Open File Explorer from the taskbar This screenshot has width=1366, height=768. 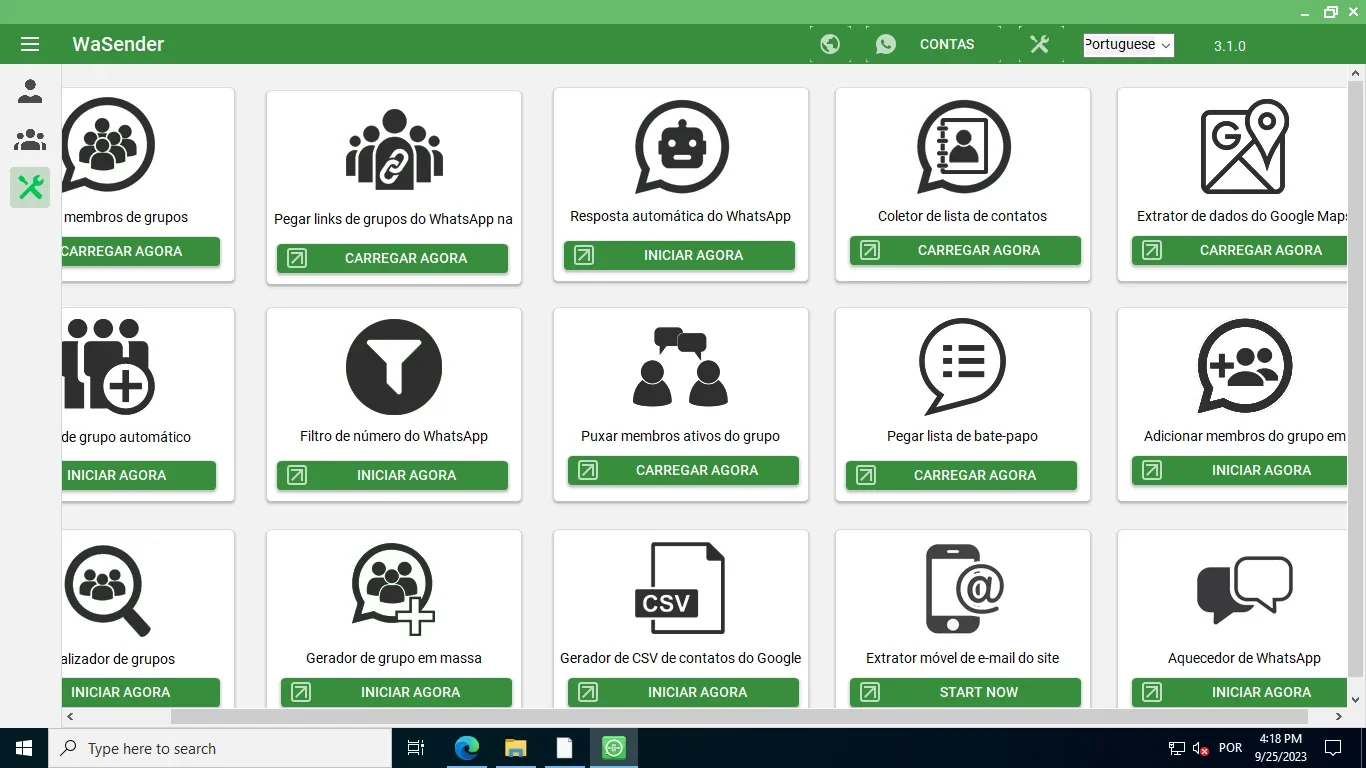click(x=515, y=748)
